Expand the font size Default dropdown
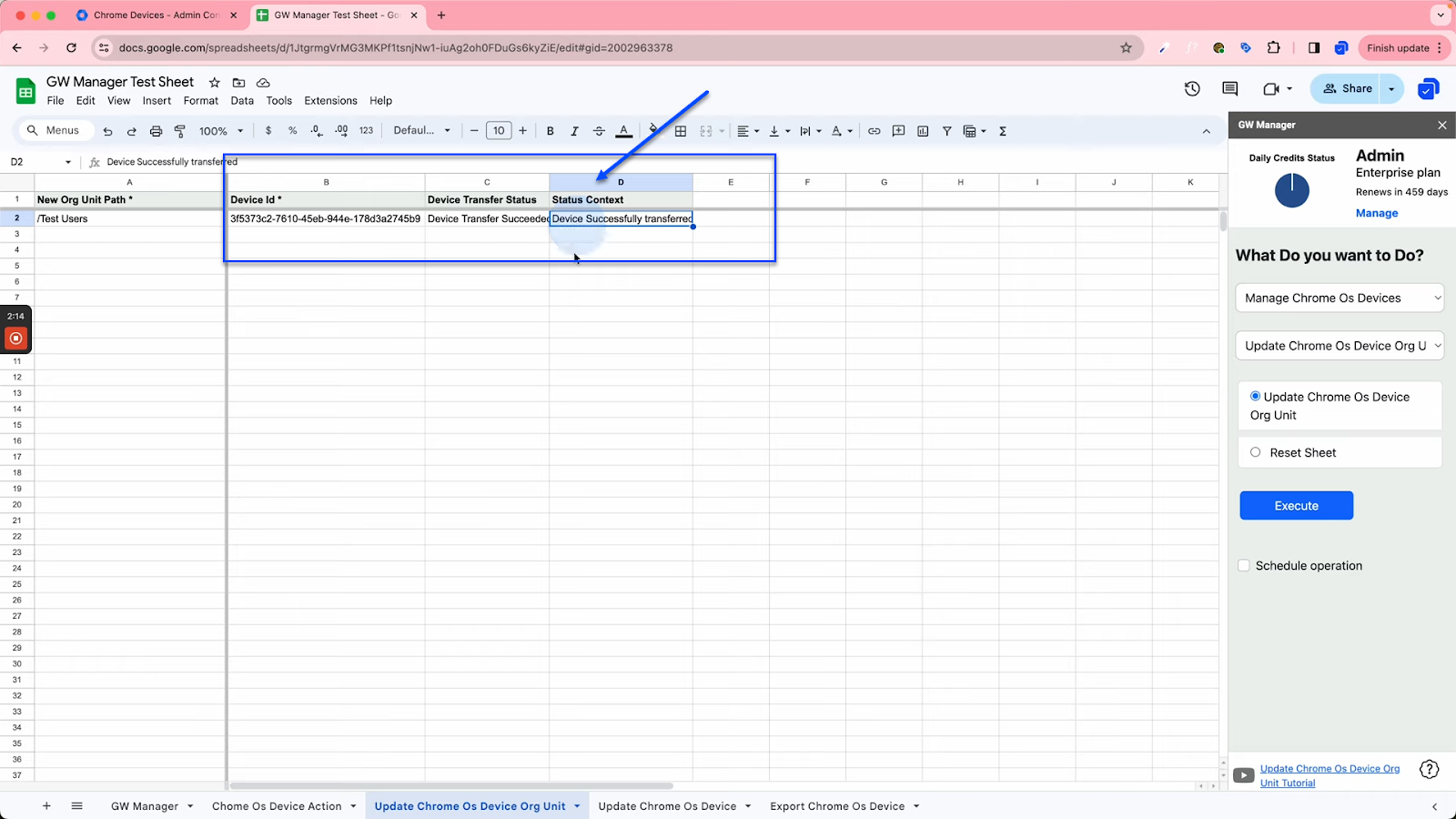The height and width of the screenshot is (819, 1456). point(420,130)
